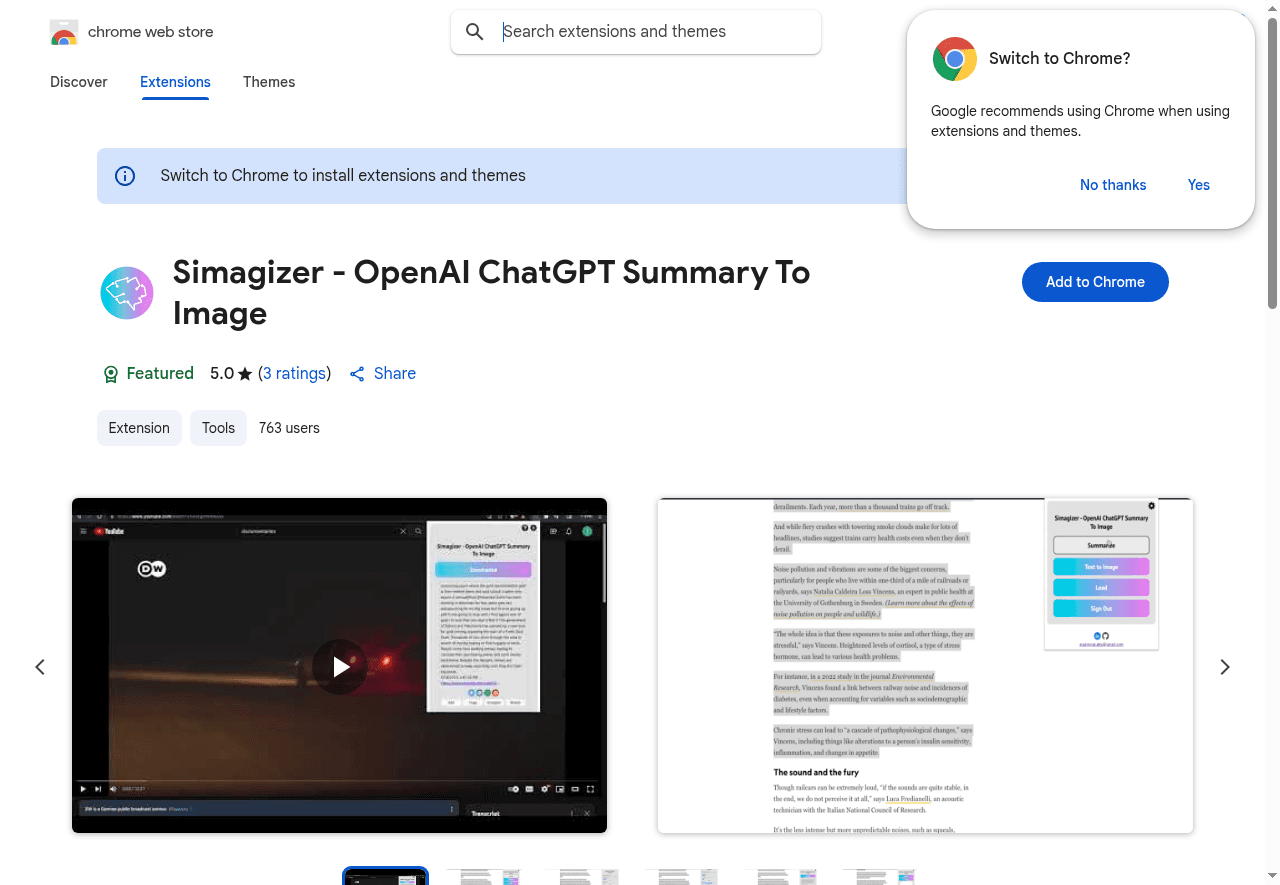Focus the Search extensions and themes field
This screenshot has width=1280, height=885.
(650, 32)
